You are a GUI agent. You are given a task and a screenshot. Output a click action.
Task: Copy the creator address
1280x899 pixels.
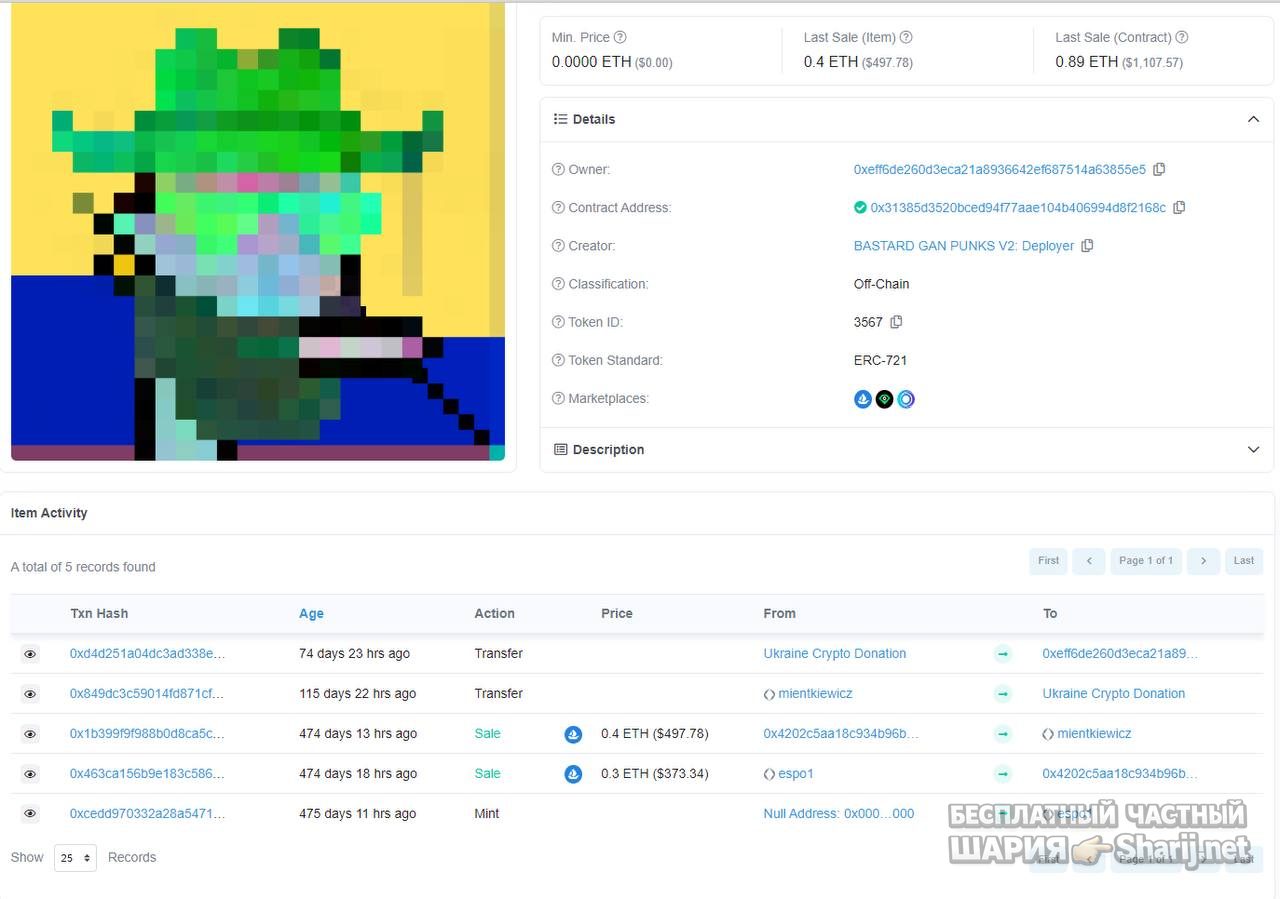pos(1087,246)
